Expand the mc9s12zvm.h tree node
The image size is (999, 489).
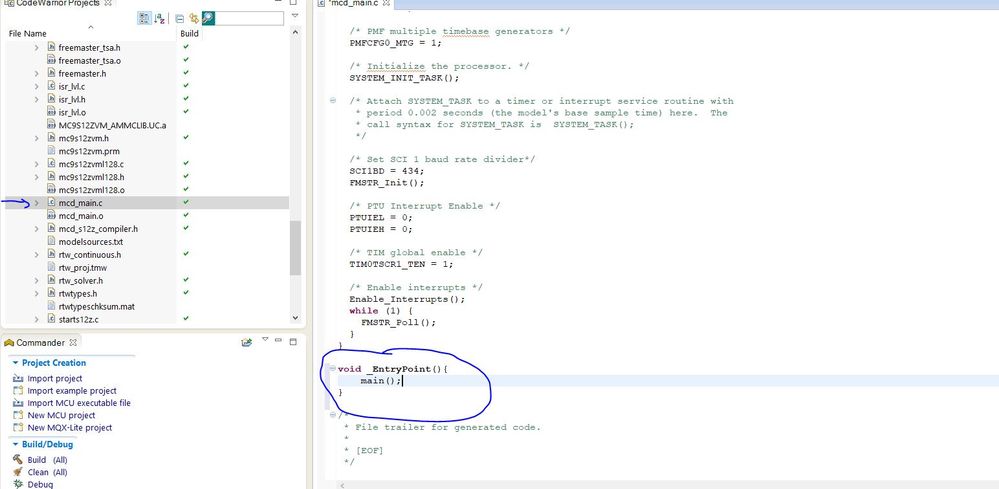point(36,138)
